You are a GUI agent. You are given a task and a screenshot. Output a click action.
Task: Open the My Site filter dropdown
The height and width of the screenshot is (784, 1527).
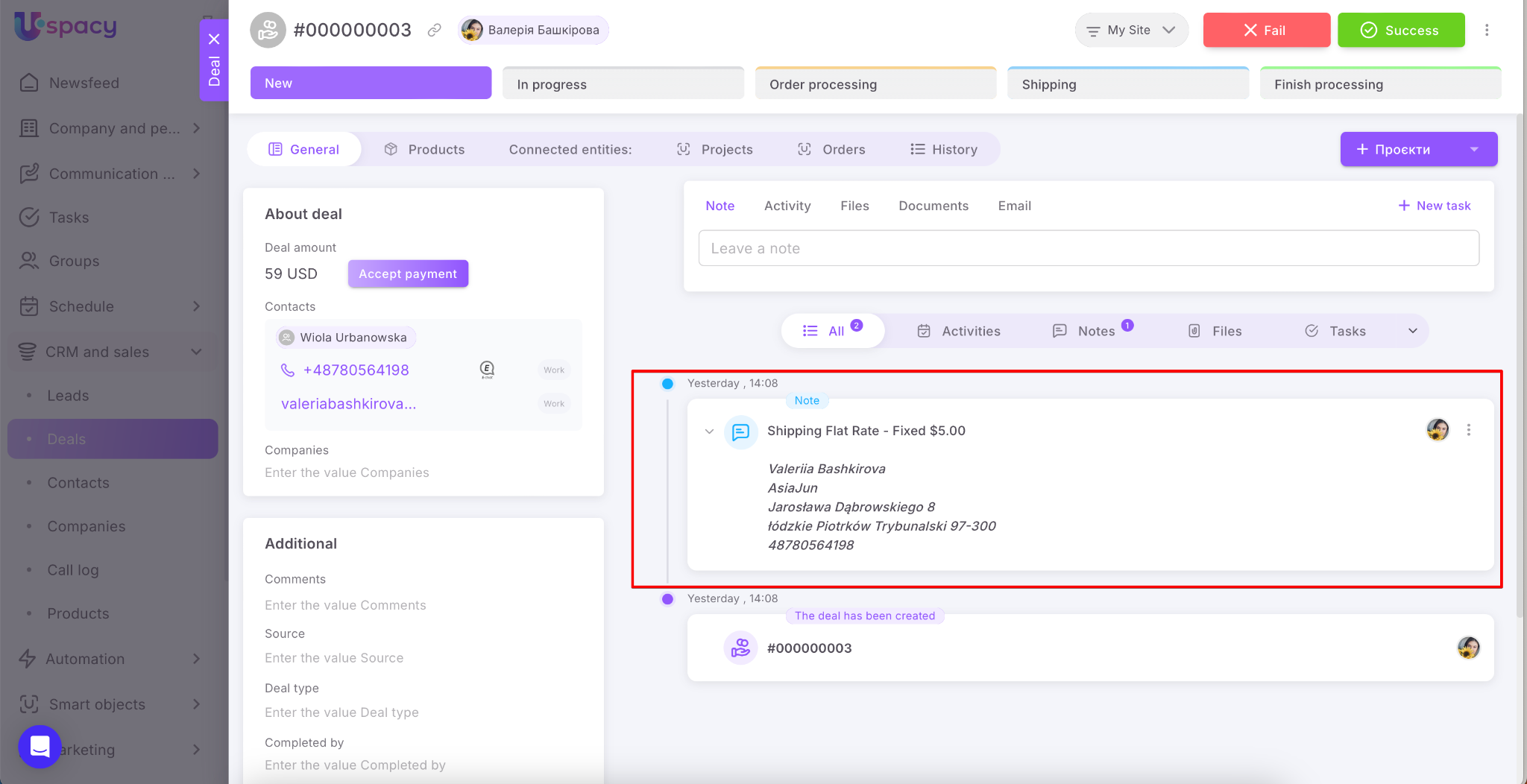click(x=1130, y=30)
